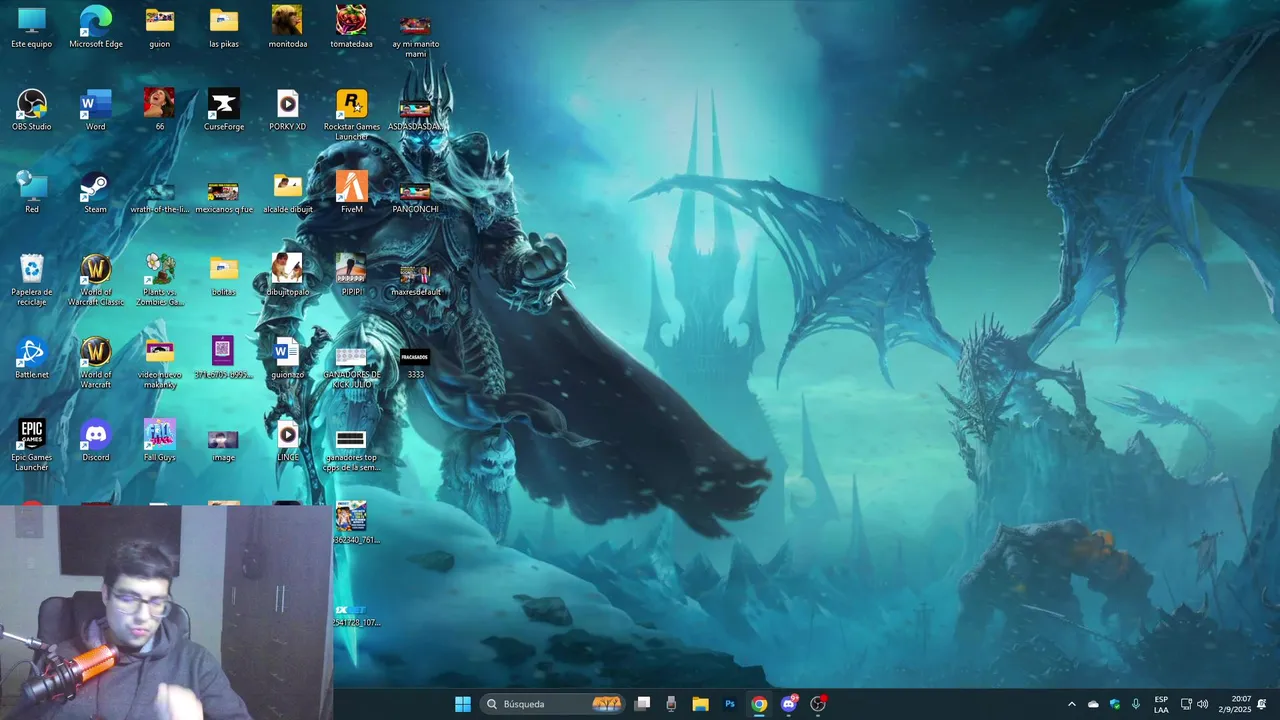The width and height of the screenshot is (1280, 720).
Task: Click the Búsqueda taskbar search box
Action: tap(554, 704)
